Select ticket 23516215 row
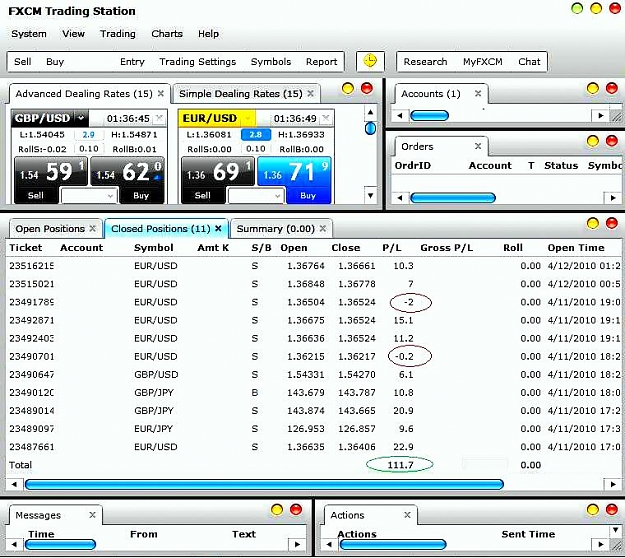Viewport: 625px width, 558px height. (313, 266)
